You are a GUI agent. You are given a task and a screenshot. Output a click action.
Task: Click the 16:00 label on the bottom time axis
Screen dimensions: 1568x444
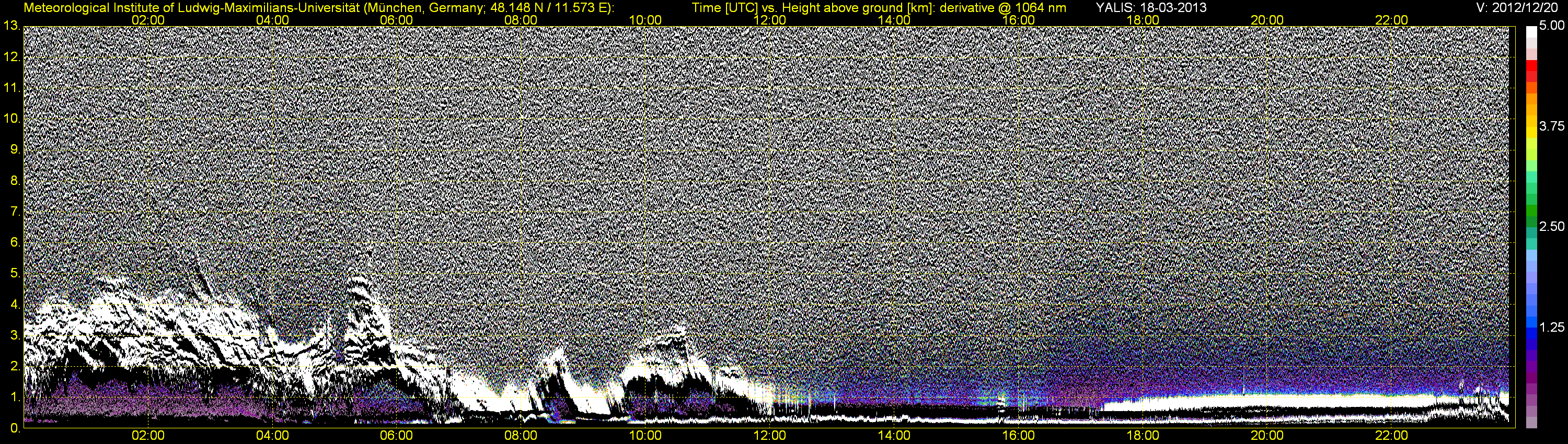(1018, 436)
